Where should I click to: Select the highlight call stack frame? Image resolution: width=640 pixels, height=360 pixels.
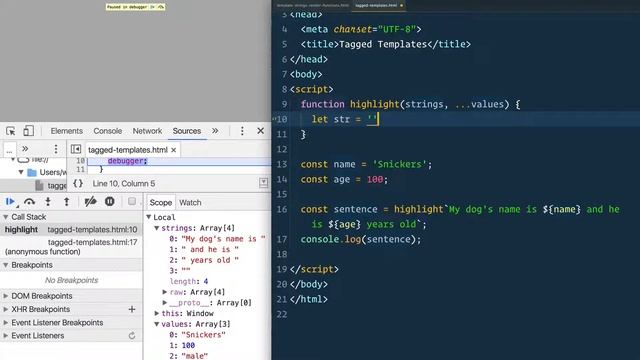pos(71,230)
